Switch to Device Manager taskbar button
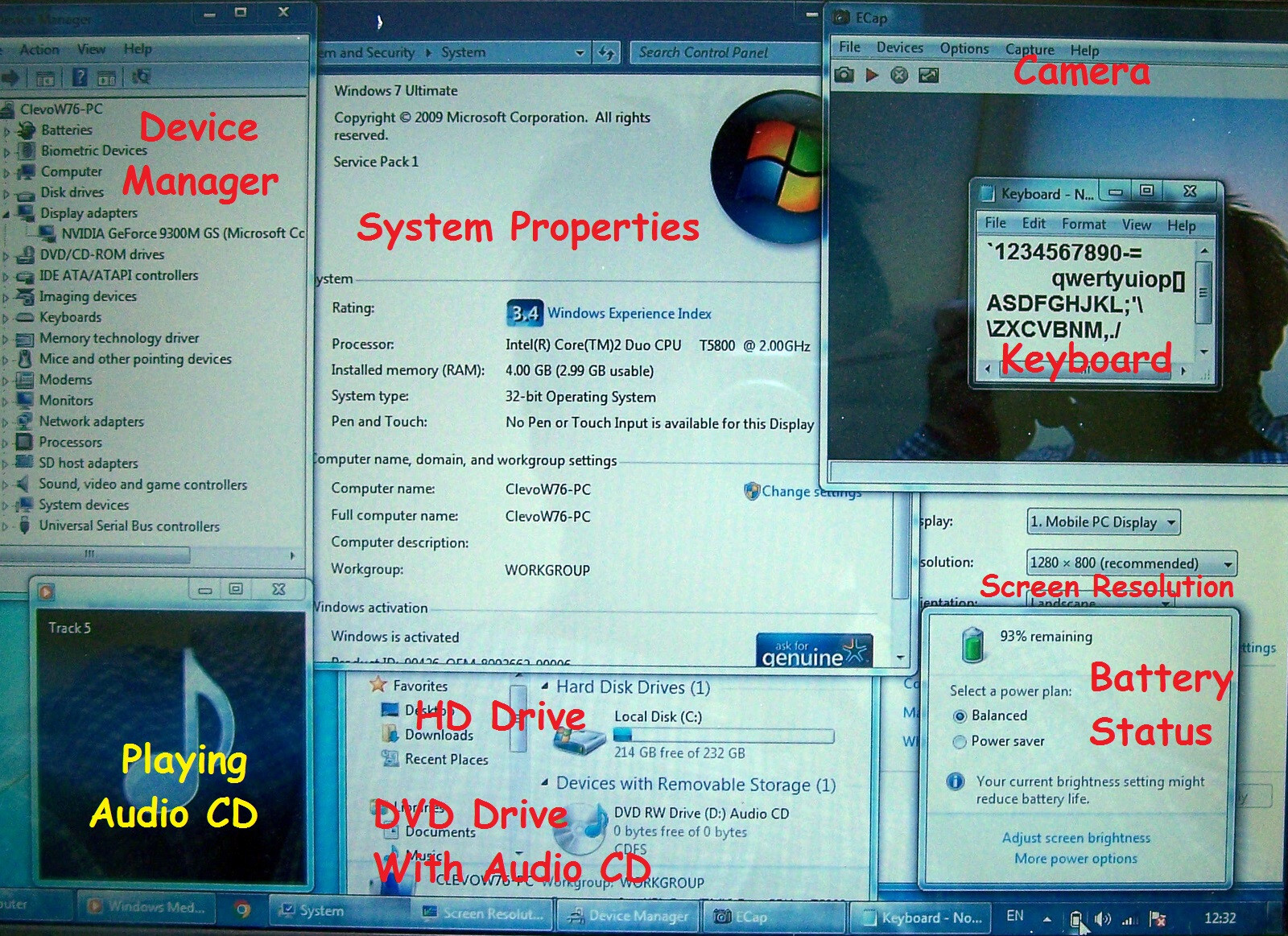The height and width of the screenshot is (936, 1288). point(630,915)
